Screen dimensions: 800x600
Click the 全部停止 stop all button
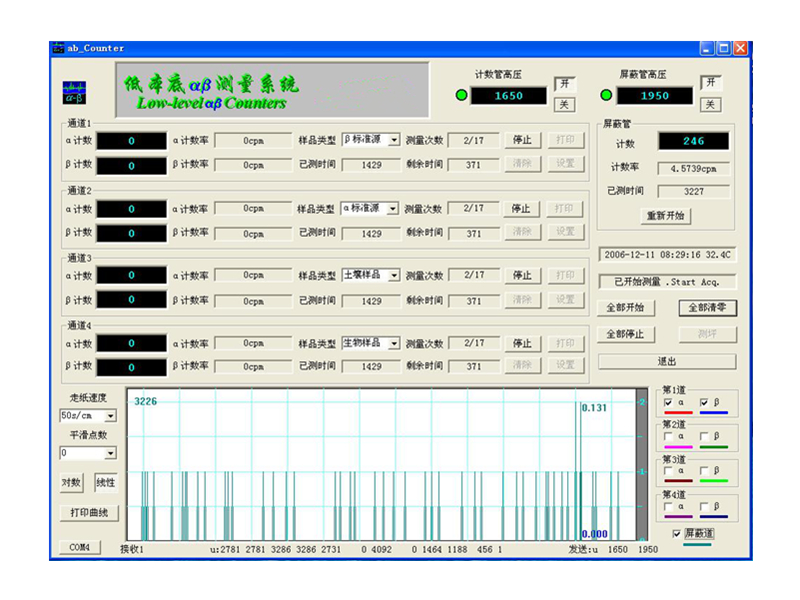coord(626,335)
